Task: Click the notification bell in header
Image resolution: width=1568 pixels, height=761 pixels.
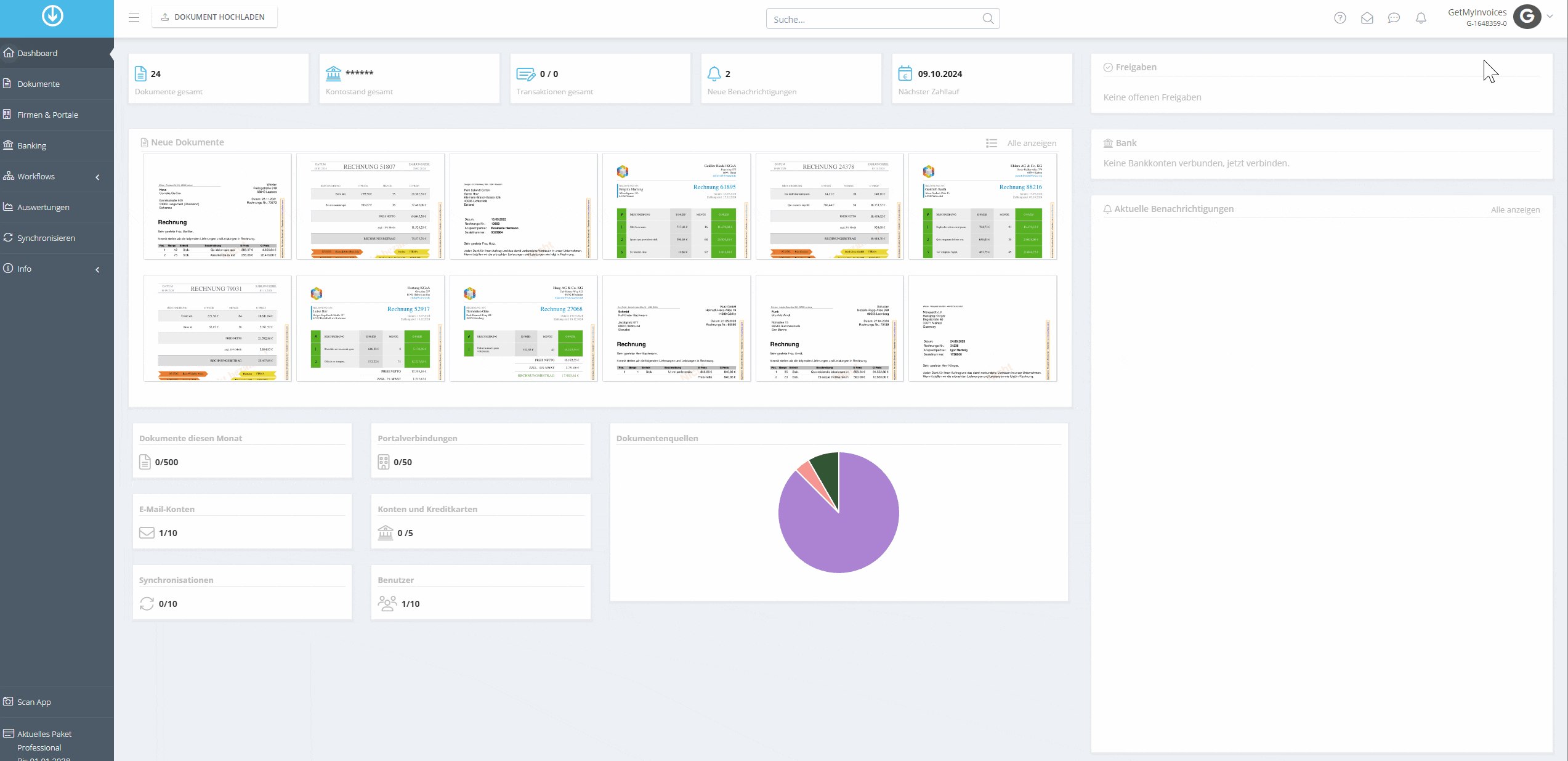Action: click(x=1421, y=18)
